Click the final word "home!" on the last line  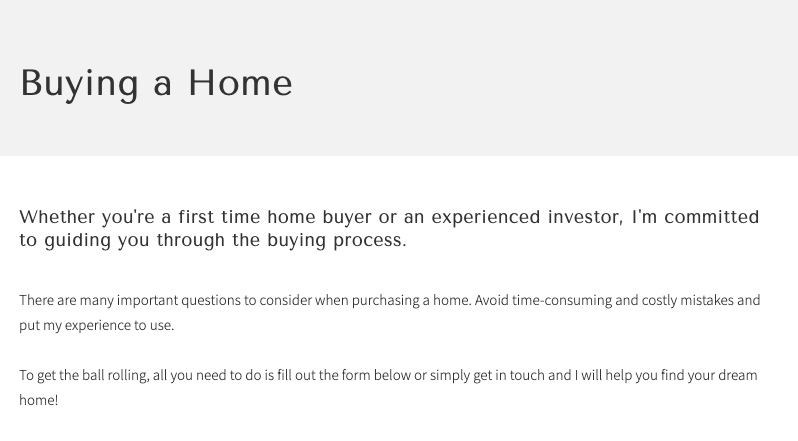39,400
